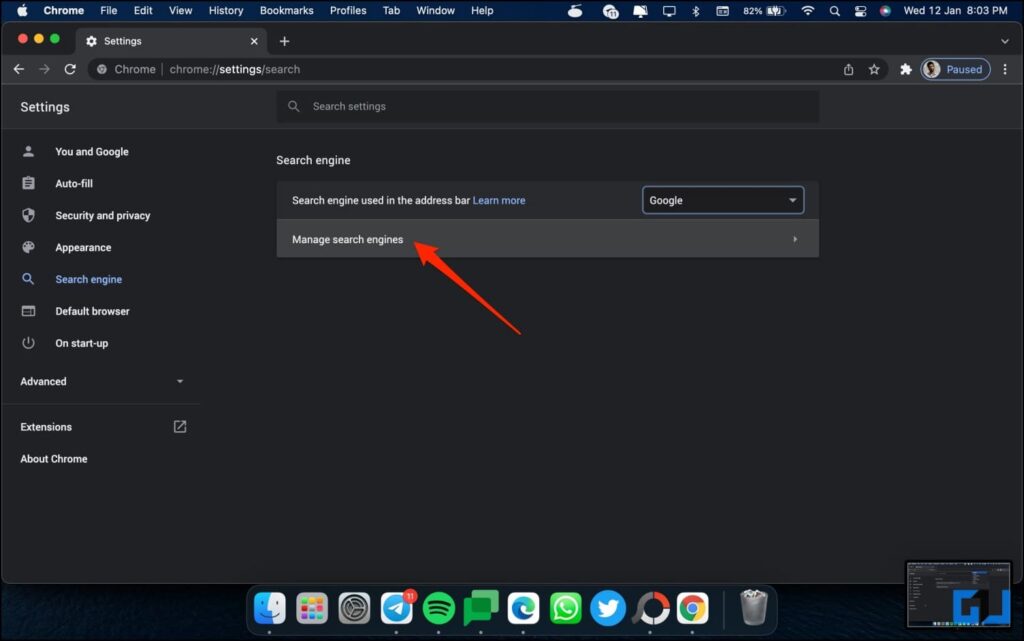Open Spotify from the Dock
1024x641 pixels.
point(439,608)
